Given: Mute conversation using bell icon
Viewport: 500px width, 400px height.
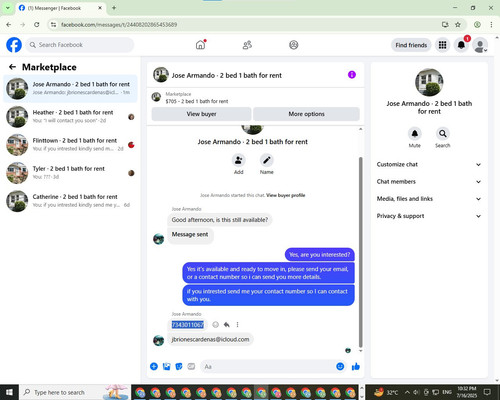Looking at the screenshot, I should click(x=415, y=134).
